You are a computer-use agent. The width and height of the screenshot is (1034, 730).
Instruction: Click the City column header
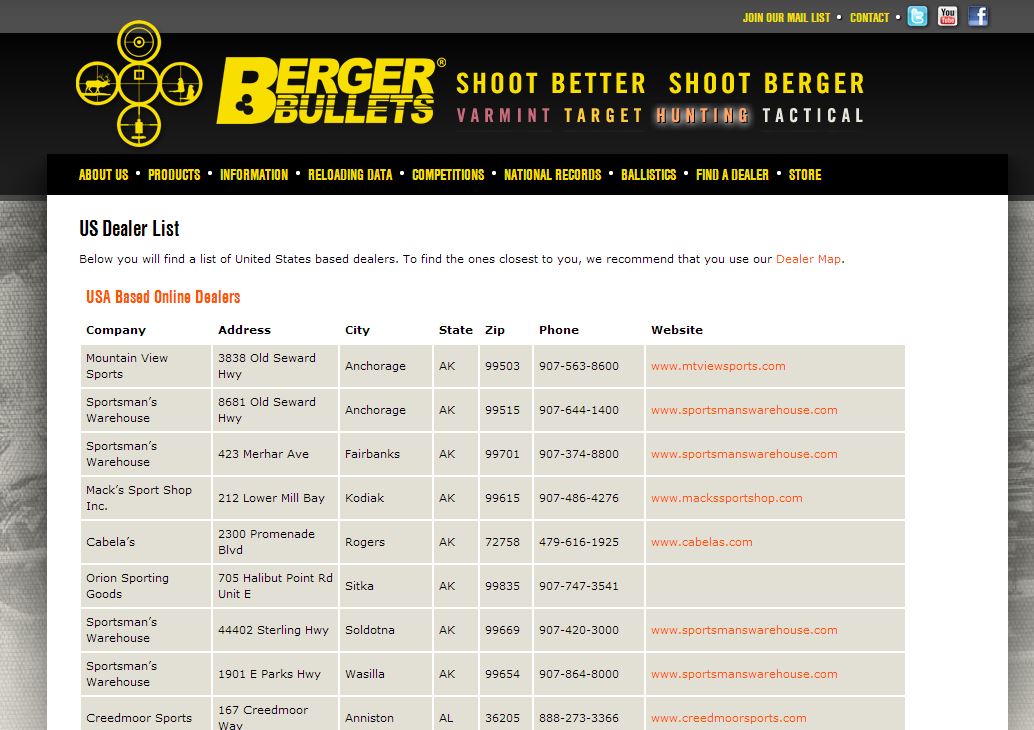357,330
